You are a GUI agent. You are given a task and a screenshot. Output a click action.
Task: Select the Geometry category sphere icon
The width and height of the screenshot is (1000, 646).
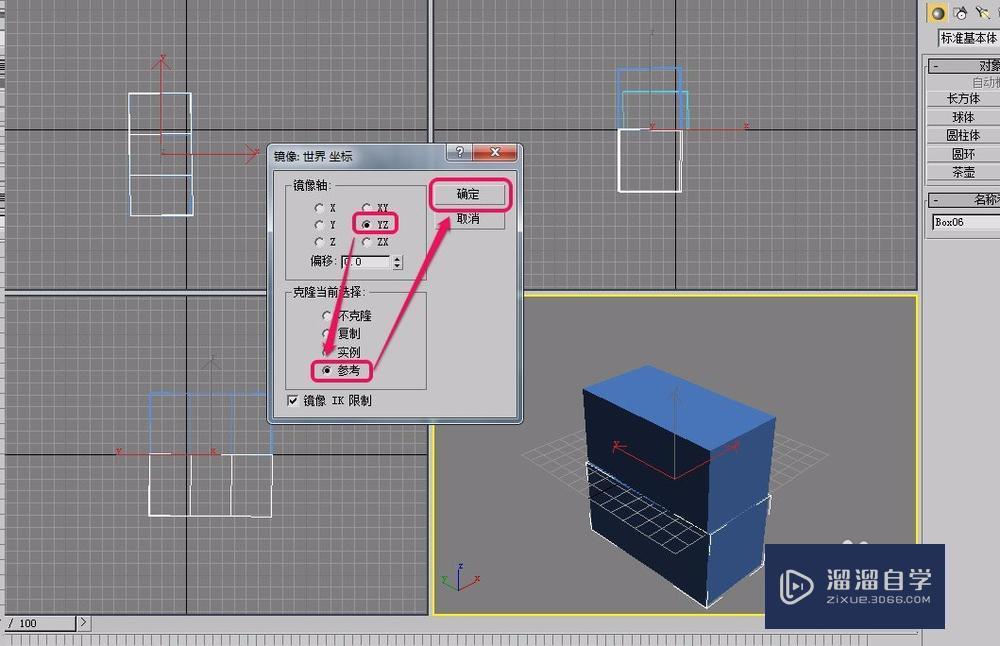click(938, 13)
